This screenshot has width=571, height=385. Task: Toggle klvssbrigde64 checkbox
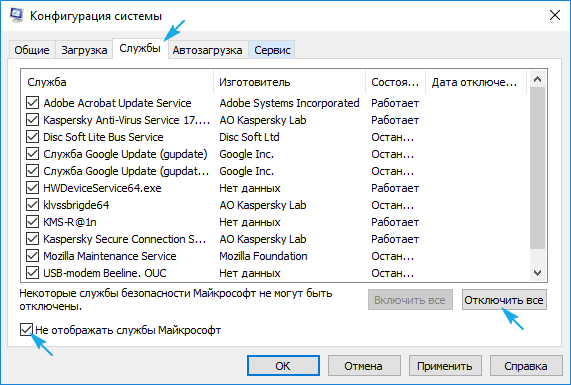click(x=32, y=205)
